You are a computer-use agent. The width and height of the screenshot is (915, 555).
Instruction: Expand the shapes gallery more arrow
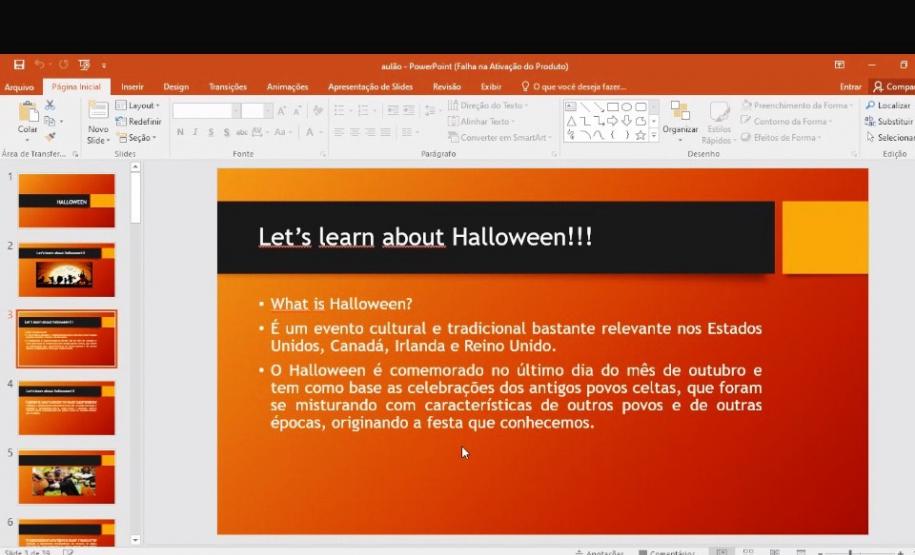pos(654,136)
